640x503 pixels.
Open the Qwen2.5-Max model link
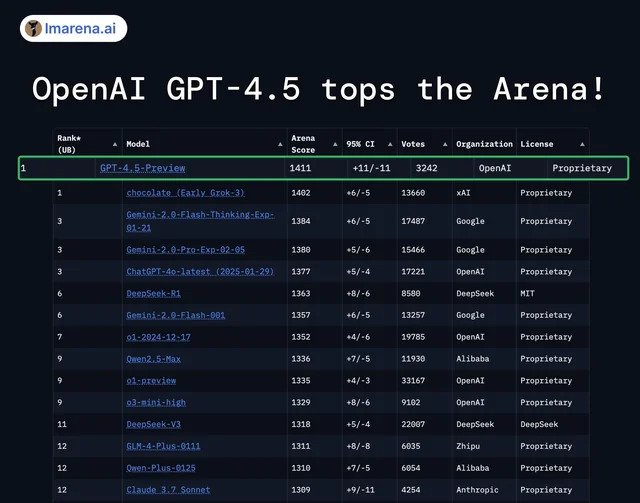coord(154,359)
